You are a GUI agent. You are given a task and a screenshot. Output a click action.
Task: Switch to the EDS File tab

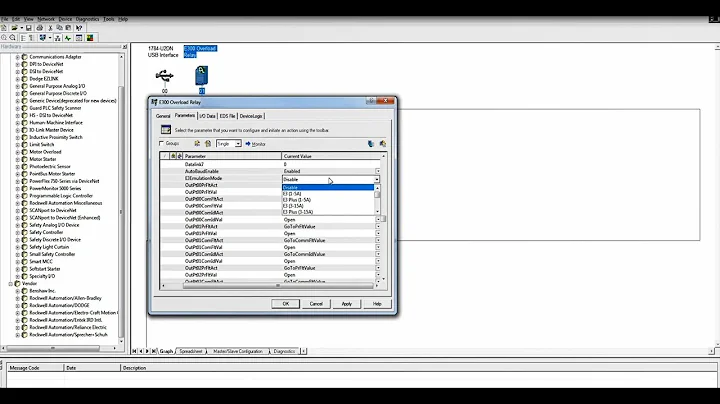227,116
